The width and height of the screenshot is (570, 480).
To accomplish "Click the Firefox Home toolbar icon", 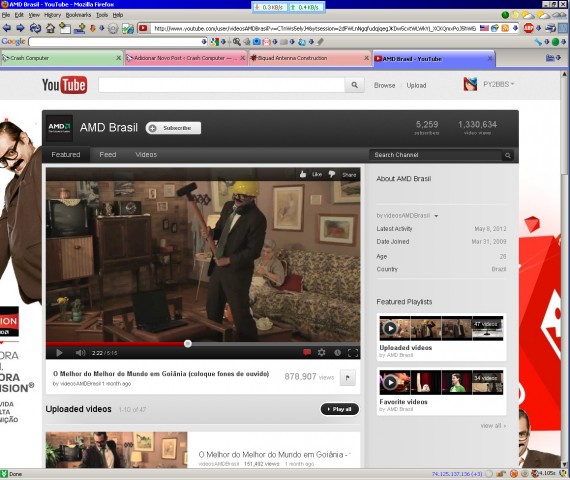I will point(51,28).
